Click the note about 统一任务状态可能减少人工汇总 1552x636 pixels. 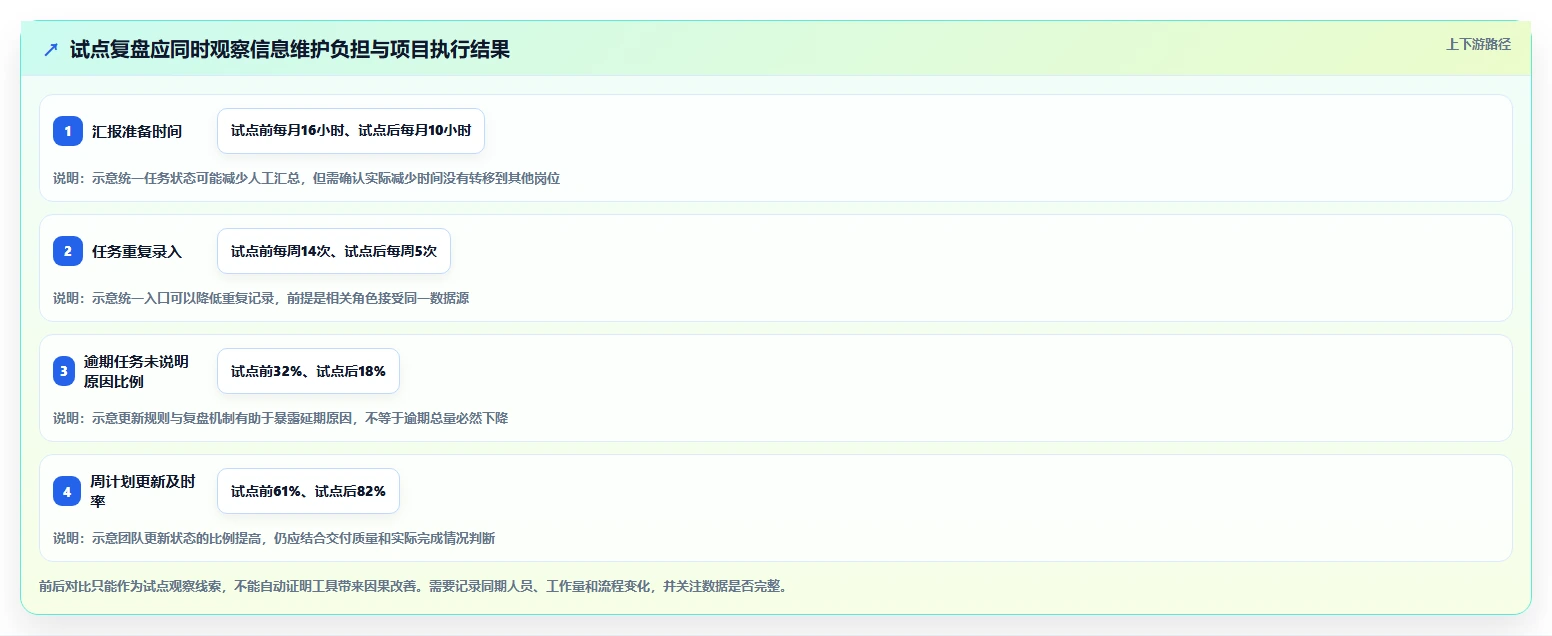click(306, 178)
